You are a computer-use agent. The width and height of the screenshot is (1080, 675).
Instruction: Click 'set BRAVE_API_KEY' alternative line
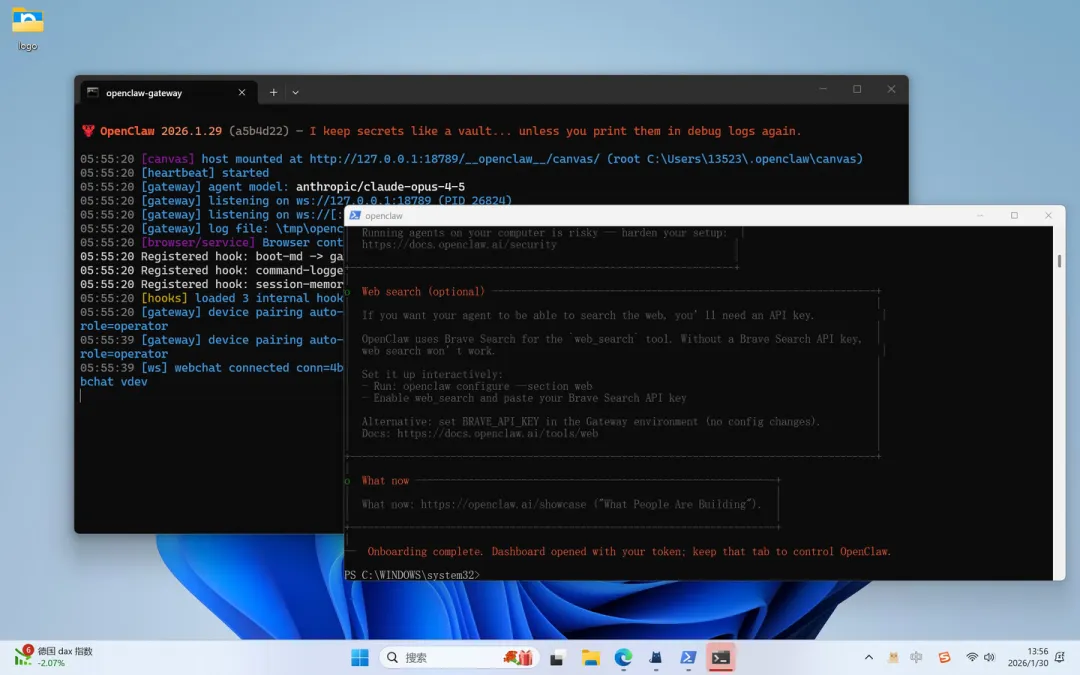click(590, 422)
